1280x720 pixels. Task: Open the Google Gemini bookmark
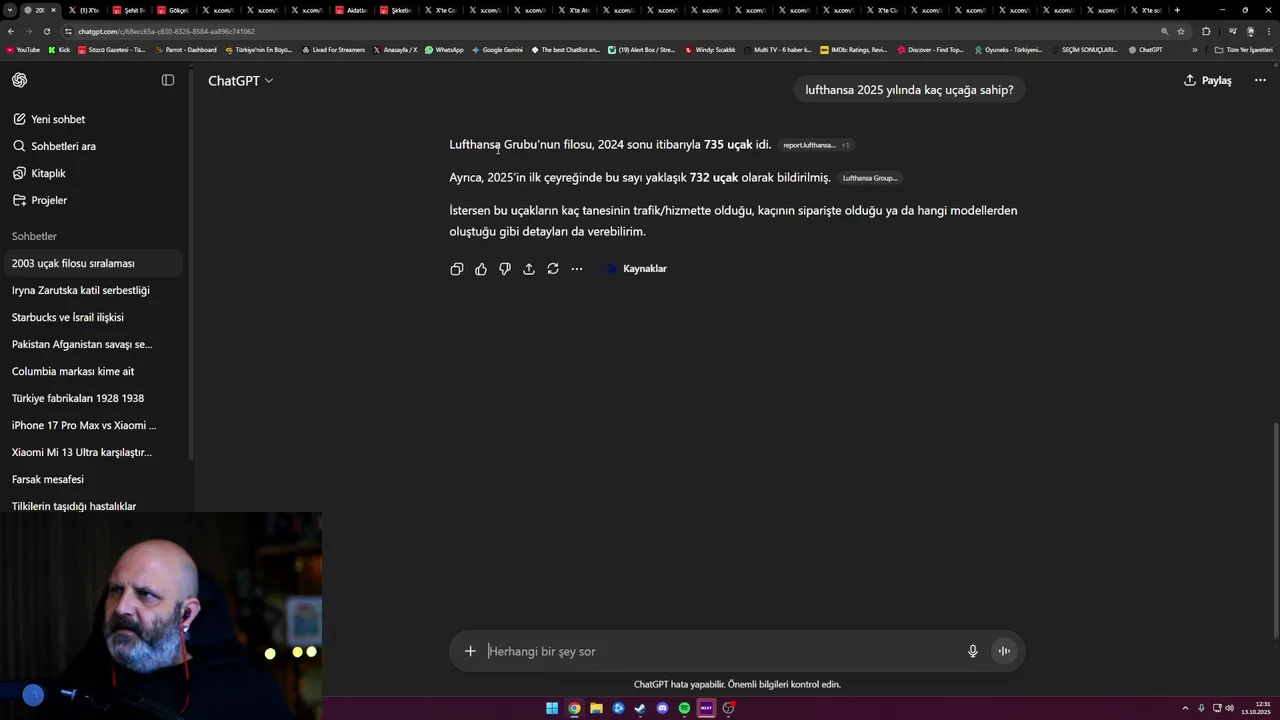point(497,49)
